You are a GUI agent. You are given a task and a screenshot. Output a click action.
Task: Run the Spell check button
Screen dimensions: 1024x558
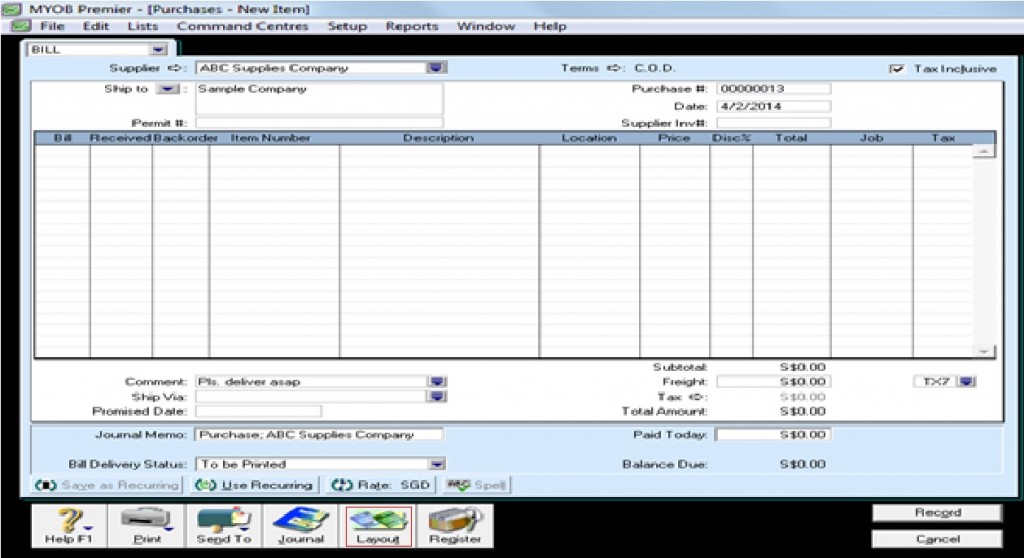point(477,485)
